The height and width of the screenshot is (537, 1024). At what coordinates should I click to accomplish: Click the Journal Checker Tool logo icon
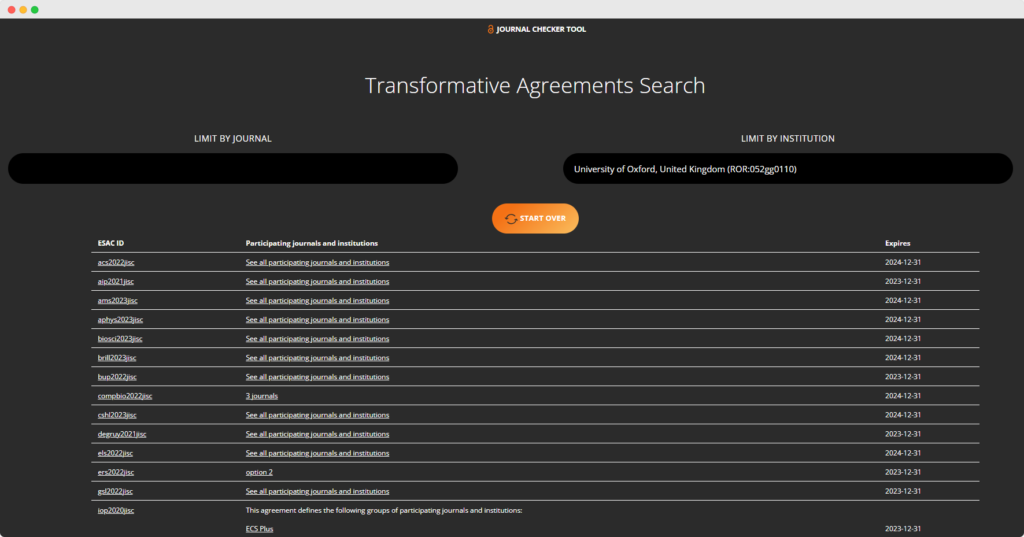point(490,29)
